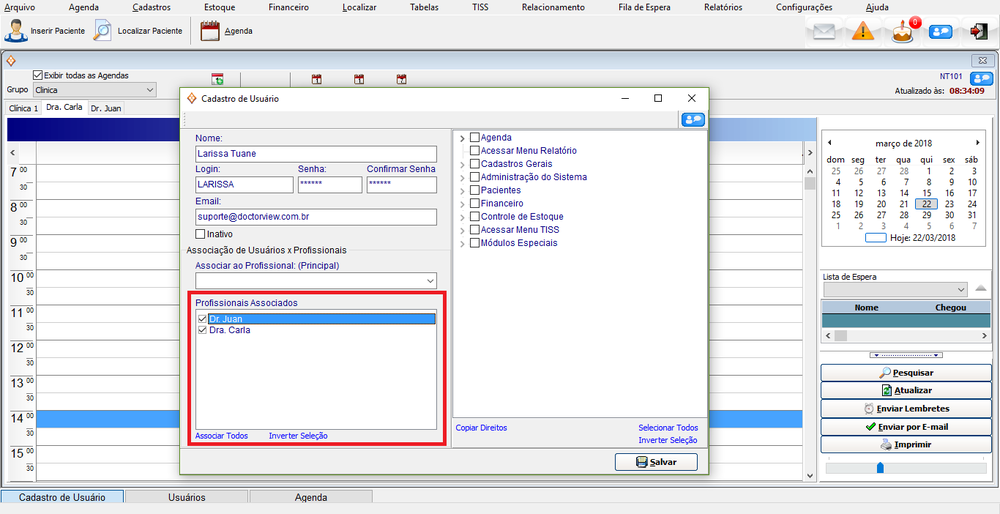Open the envelope messages icon
Viewport: 1000px width, 514px height.
823,31
